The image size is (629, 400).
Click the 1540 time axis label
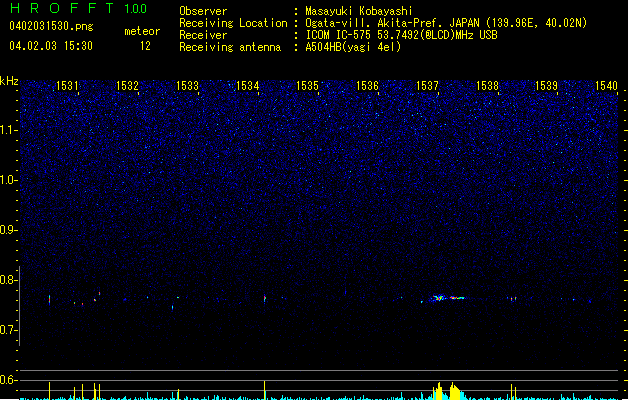point(606,85)
